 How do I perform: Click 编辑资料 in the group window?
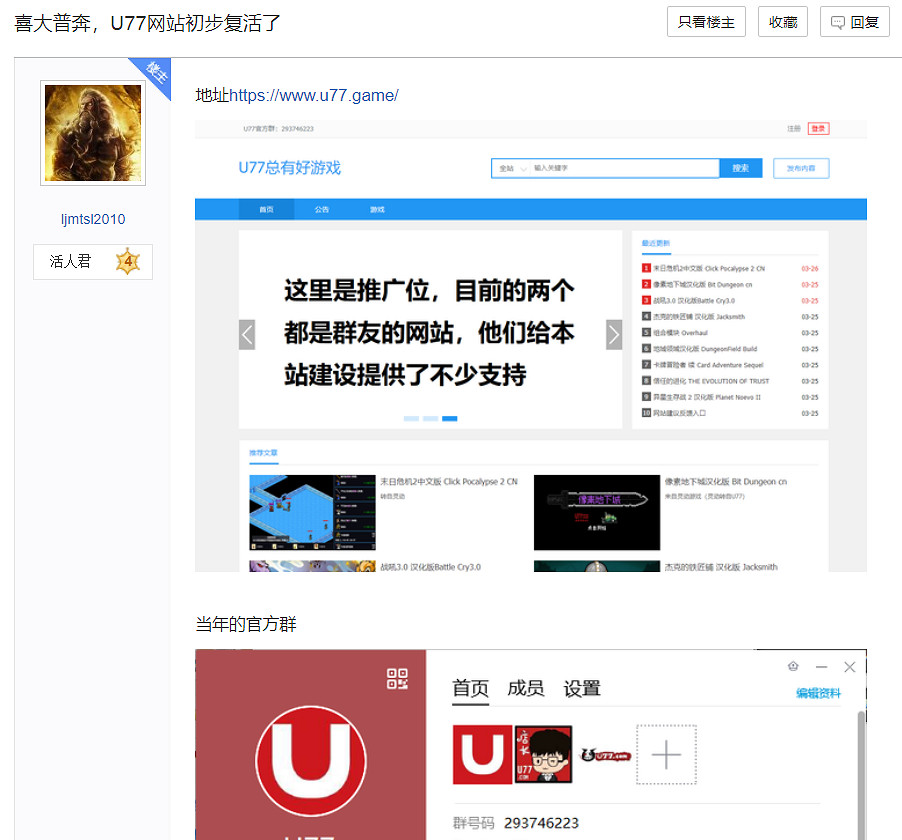[x=820, y=691]
